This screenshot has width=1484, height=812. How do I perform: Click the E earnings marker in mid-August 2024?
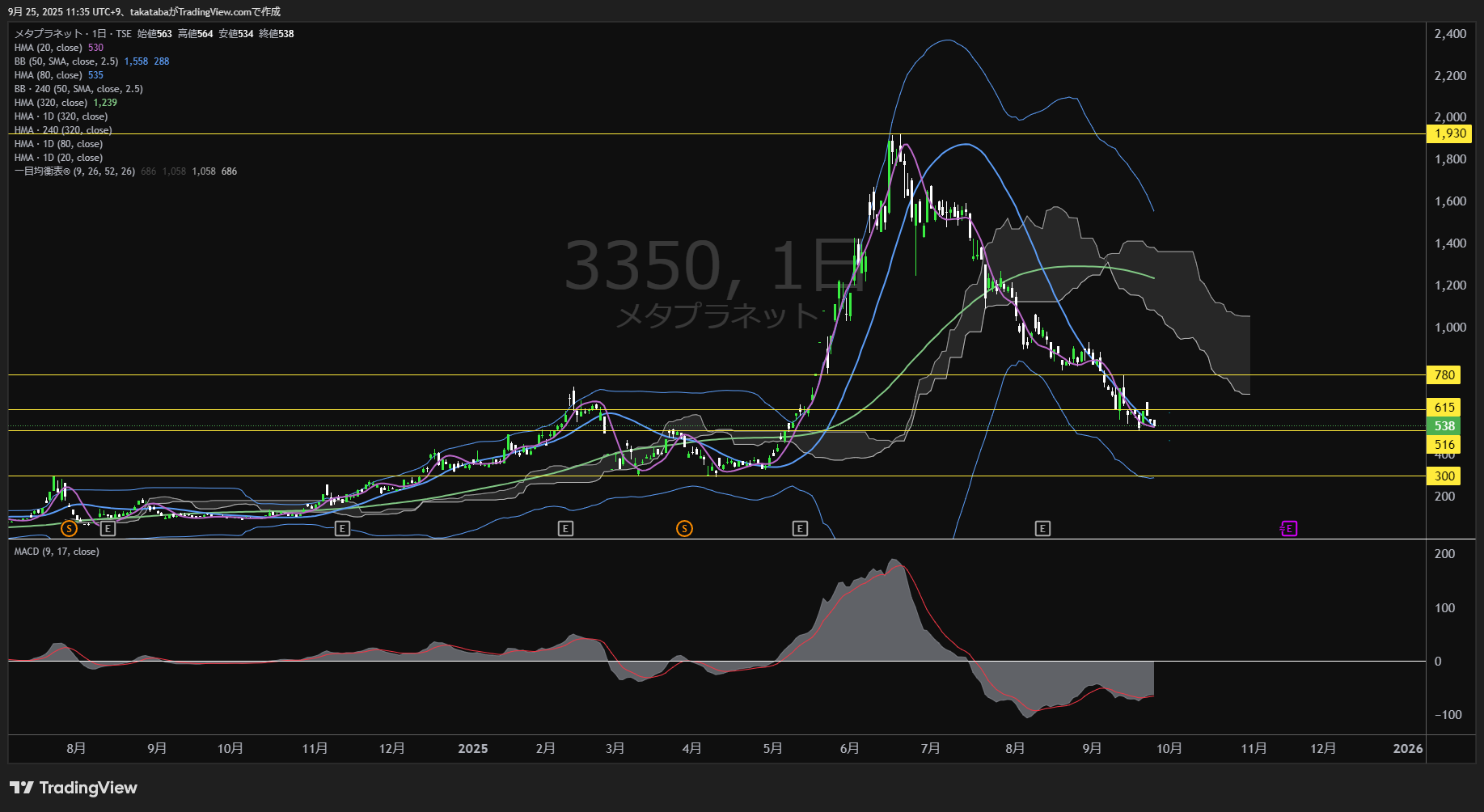[x=108, y=529]
